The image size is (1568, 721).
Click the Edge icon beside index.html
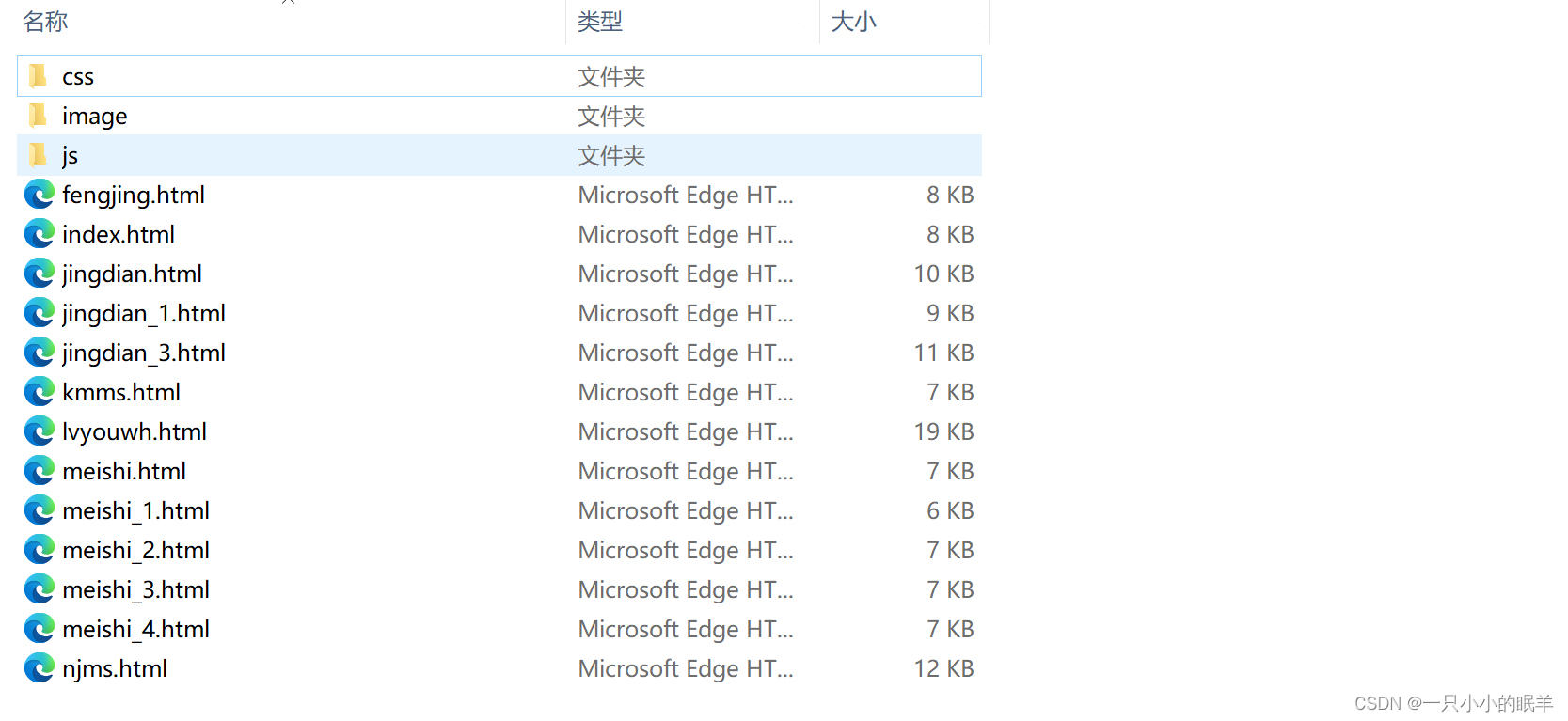[39, 234]
